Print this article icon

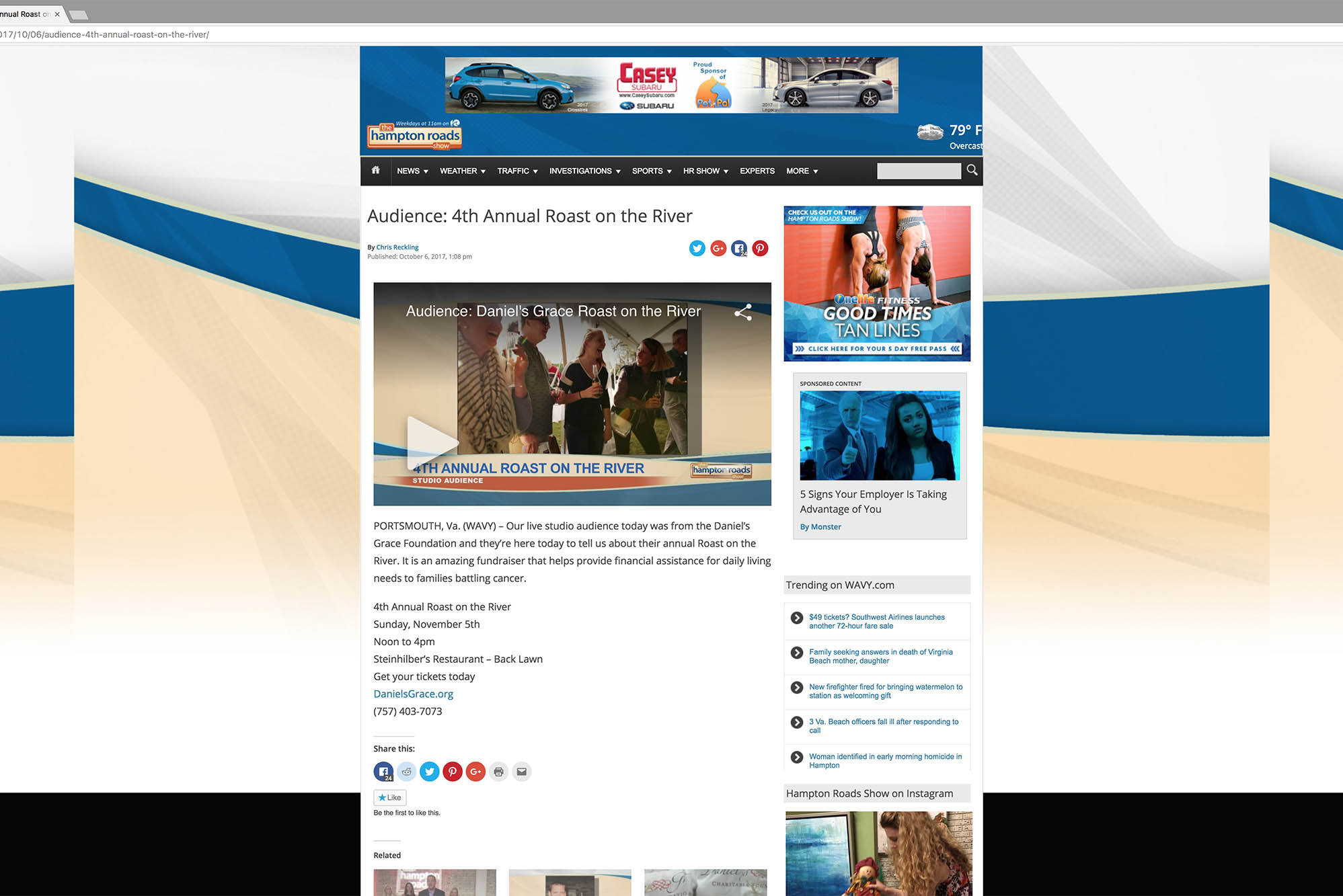(498, 772)
